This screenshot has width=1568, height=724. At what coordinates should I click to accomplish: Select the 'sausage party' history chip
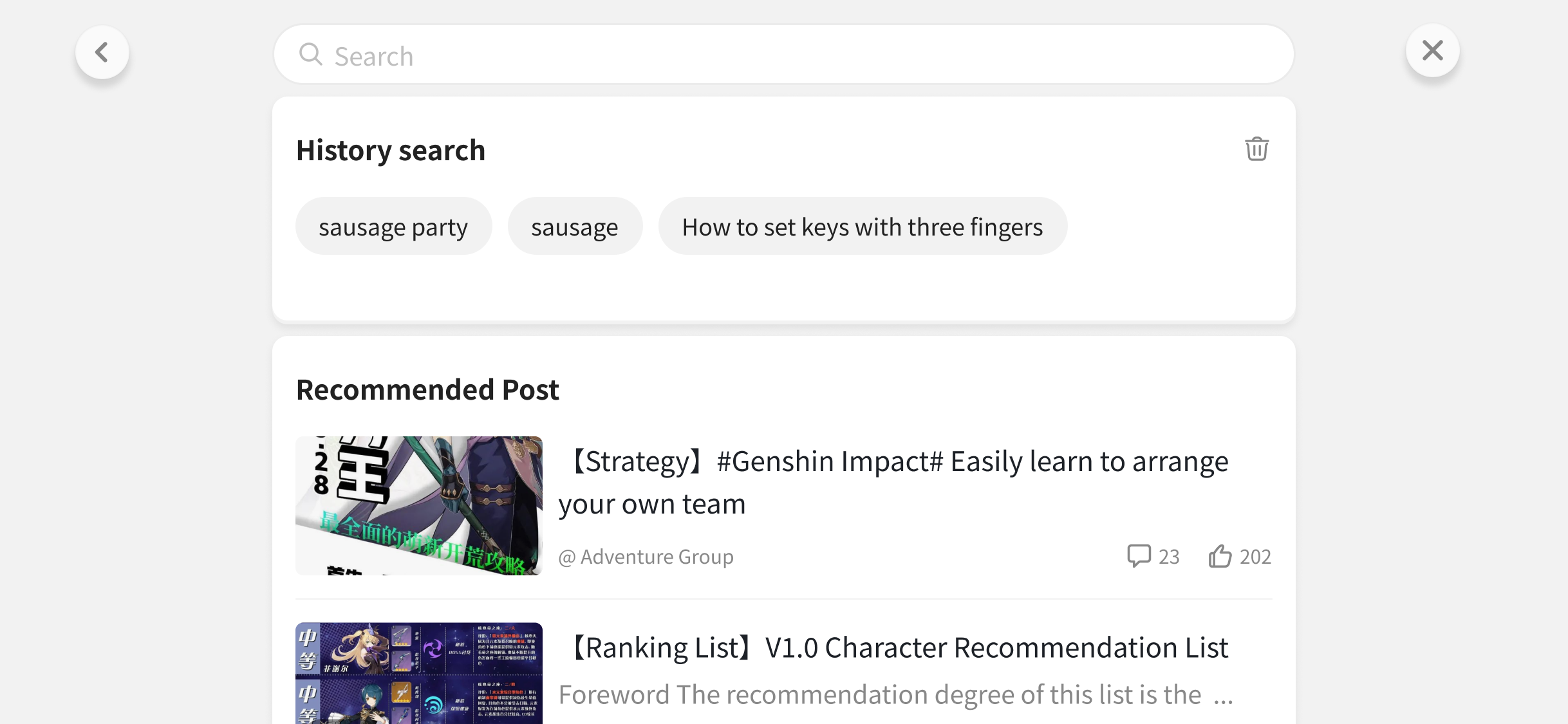393,227
